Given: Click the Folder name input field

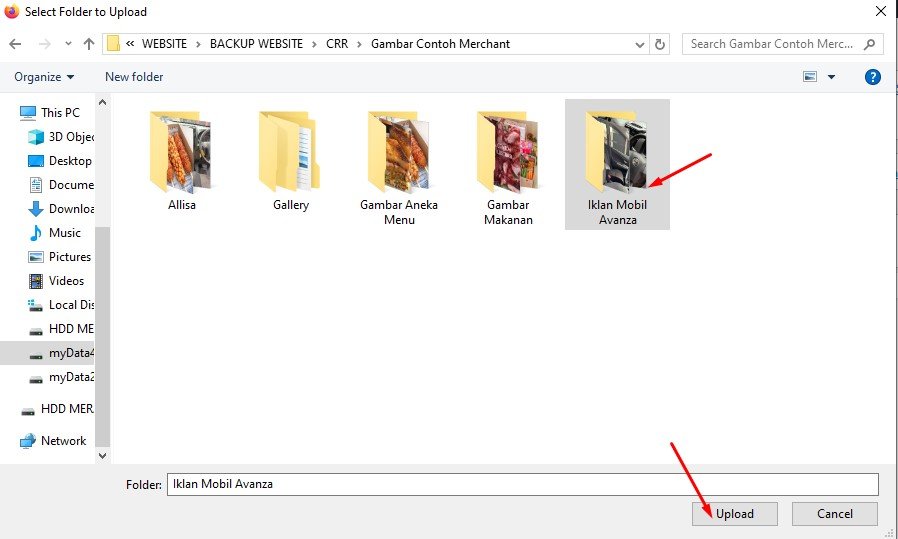Looking at the screenshot, I should pos(522,484).
